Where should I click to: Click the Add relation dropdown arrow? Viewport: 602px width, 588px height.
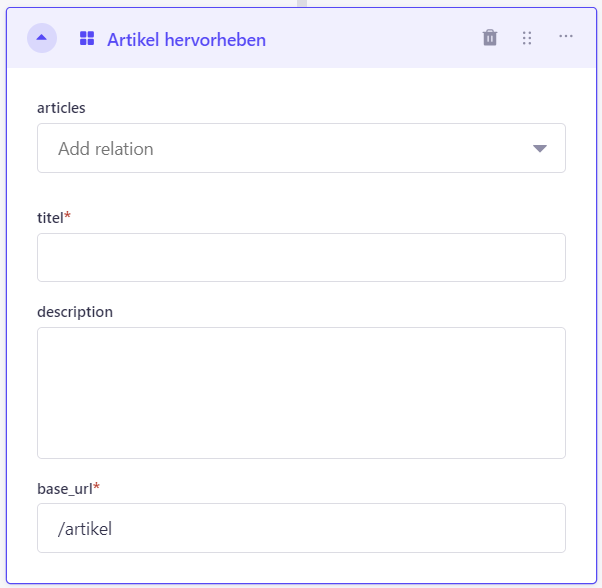coord(539,149)
